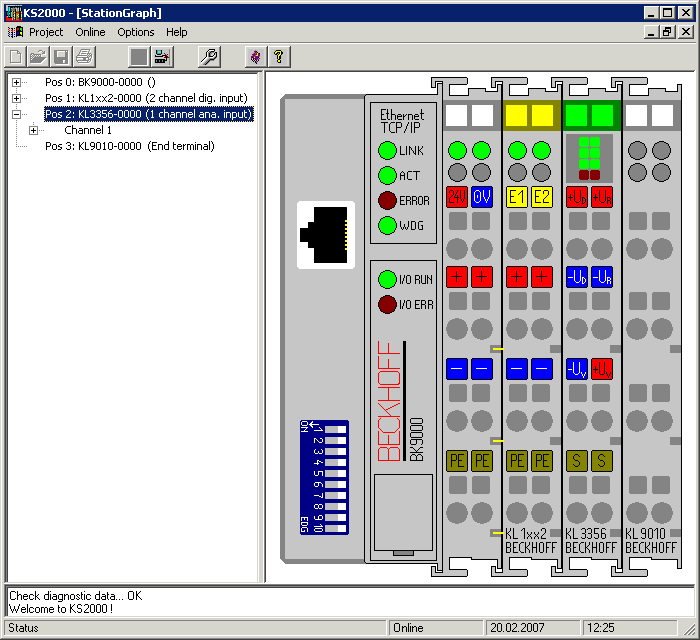This screenshot has width=700, height=640.
Task: Click the purple book toolbar icon
Action: tap(256, 57)
